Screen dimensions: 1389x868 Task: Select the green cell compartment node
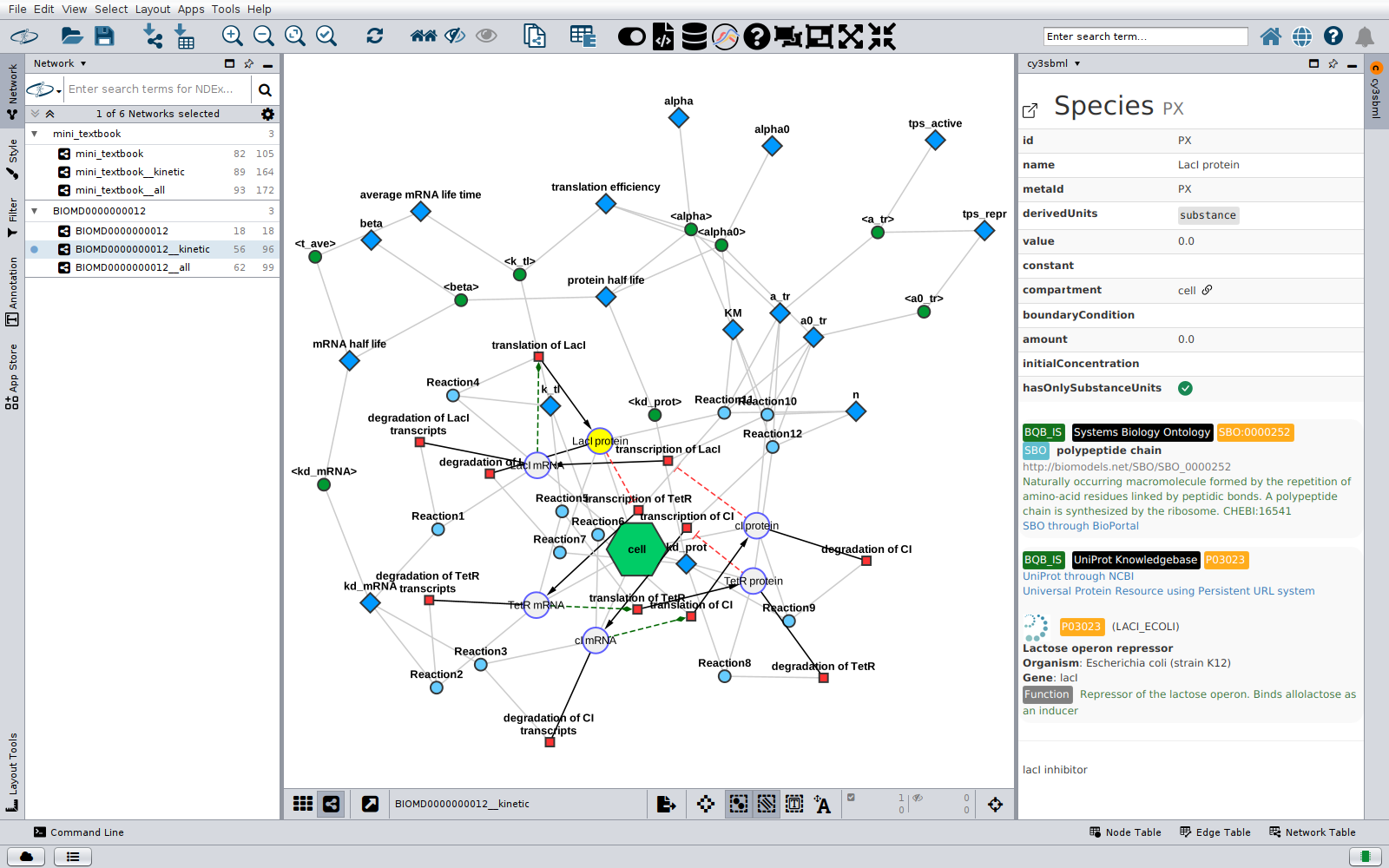tap(636, 549)
